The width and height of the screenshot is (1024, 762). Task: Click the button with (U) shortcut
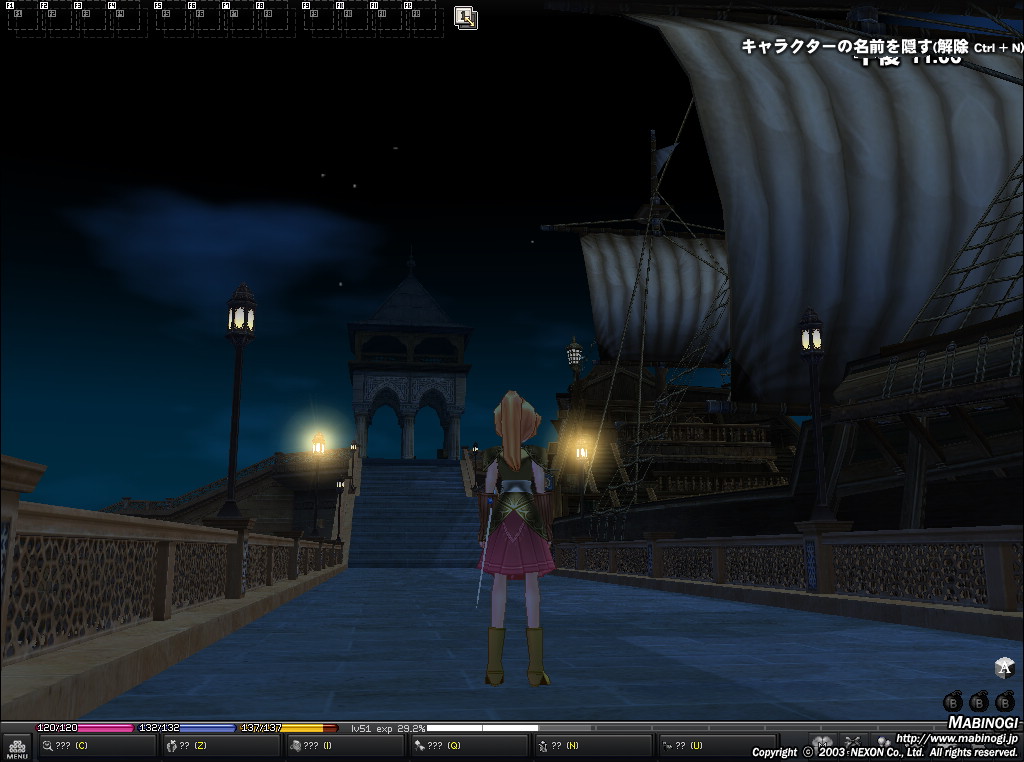pos(717,746)
